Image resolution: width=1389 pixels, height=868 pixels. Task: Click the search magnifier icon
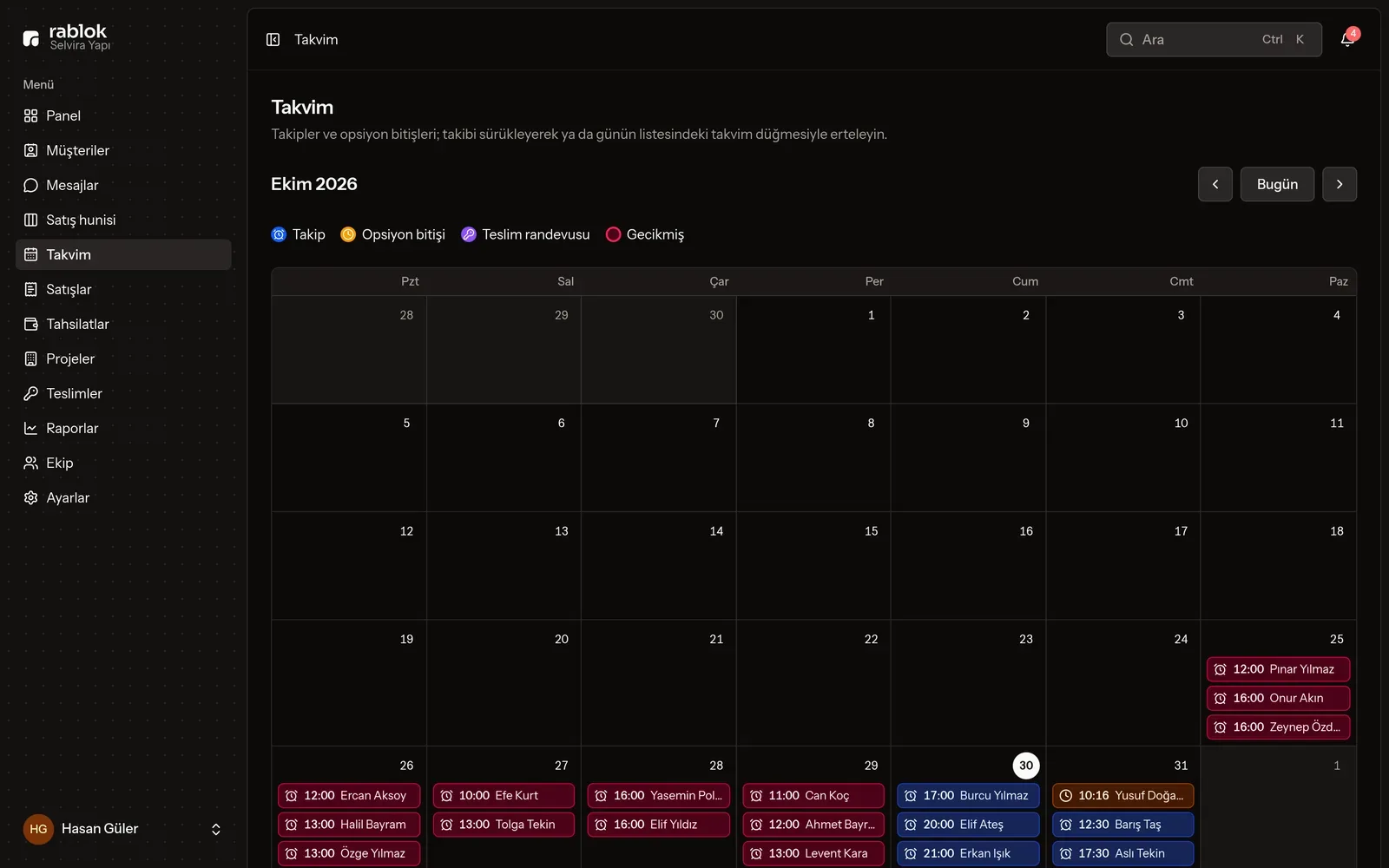[x=1127, y=40]
